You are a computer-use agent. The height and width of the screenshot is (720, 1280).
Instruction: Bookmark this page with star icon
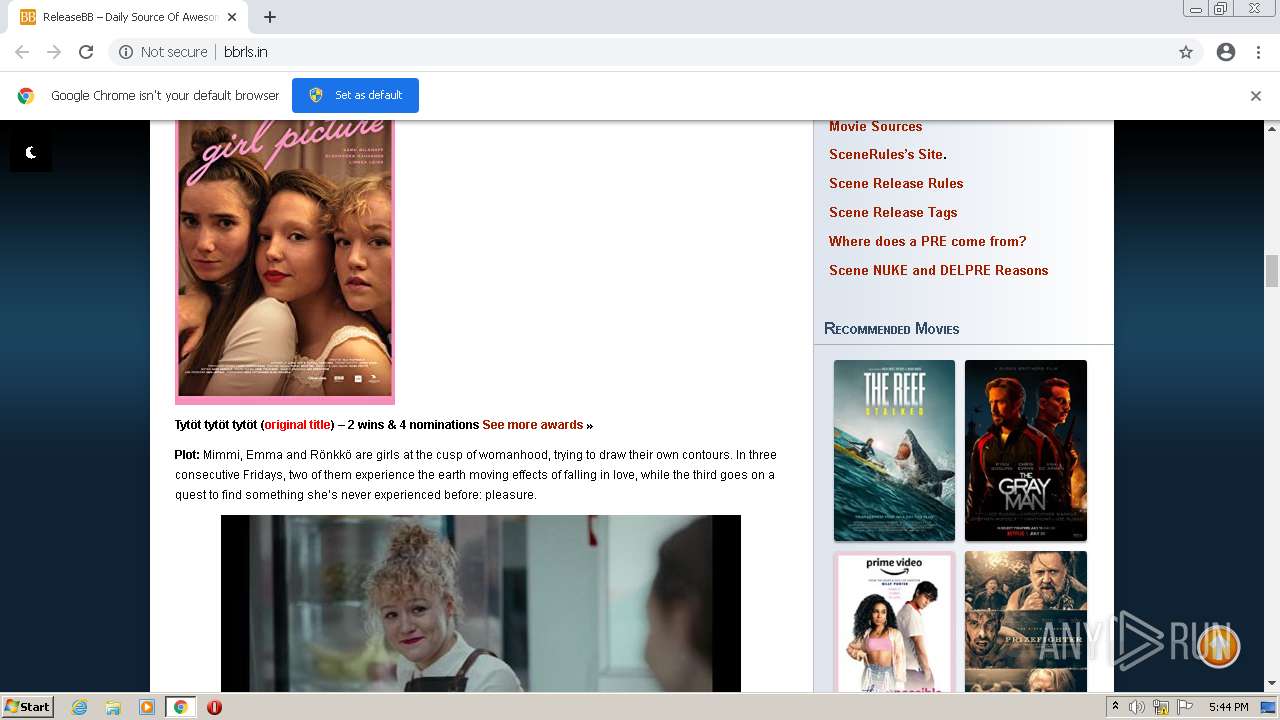click(x=1186, y=52)
